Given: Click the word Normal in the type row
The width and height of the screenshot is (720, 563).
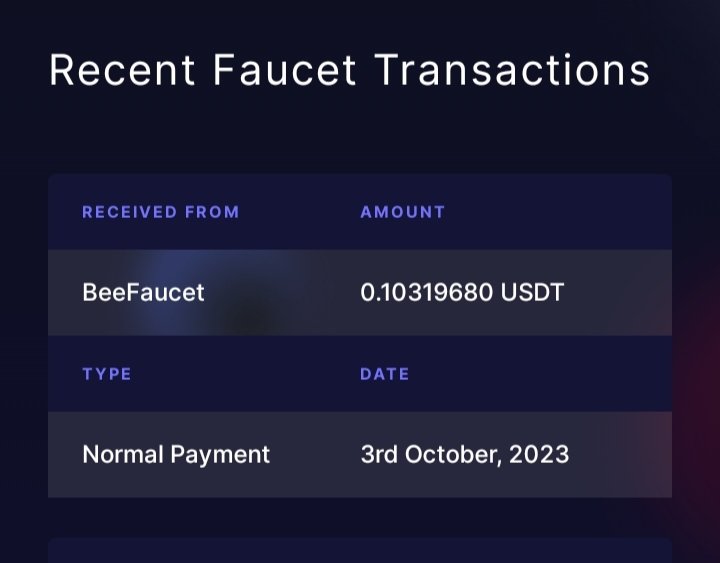Looking at the screenshot, I should [123, 455].
